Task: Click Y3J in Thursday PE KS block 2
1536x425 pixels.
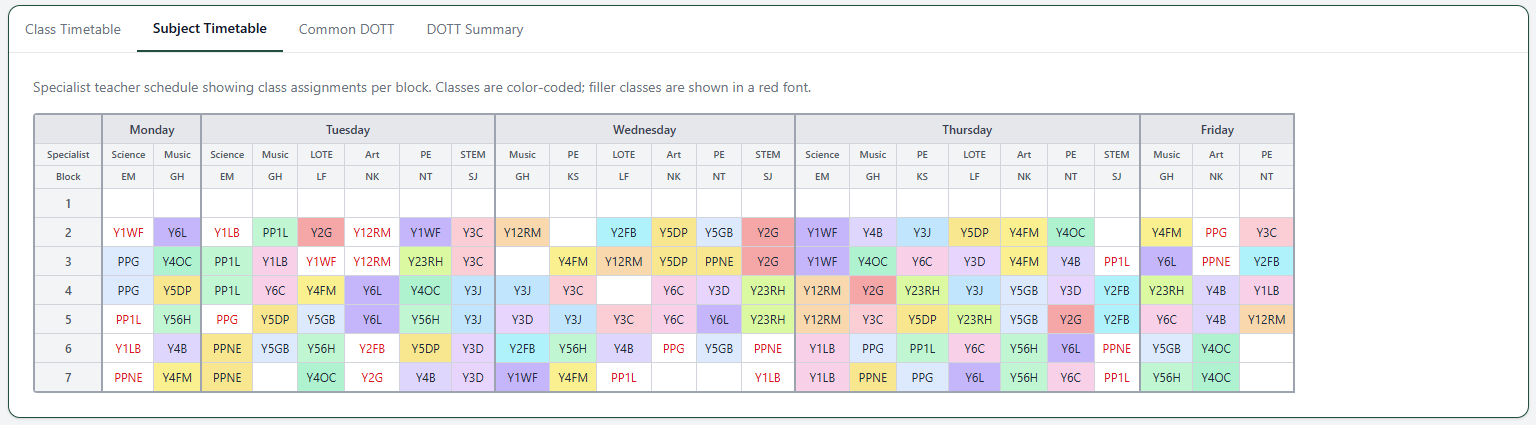Action: coord(922,233)
